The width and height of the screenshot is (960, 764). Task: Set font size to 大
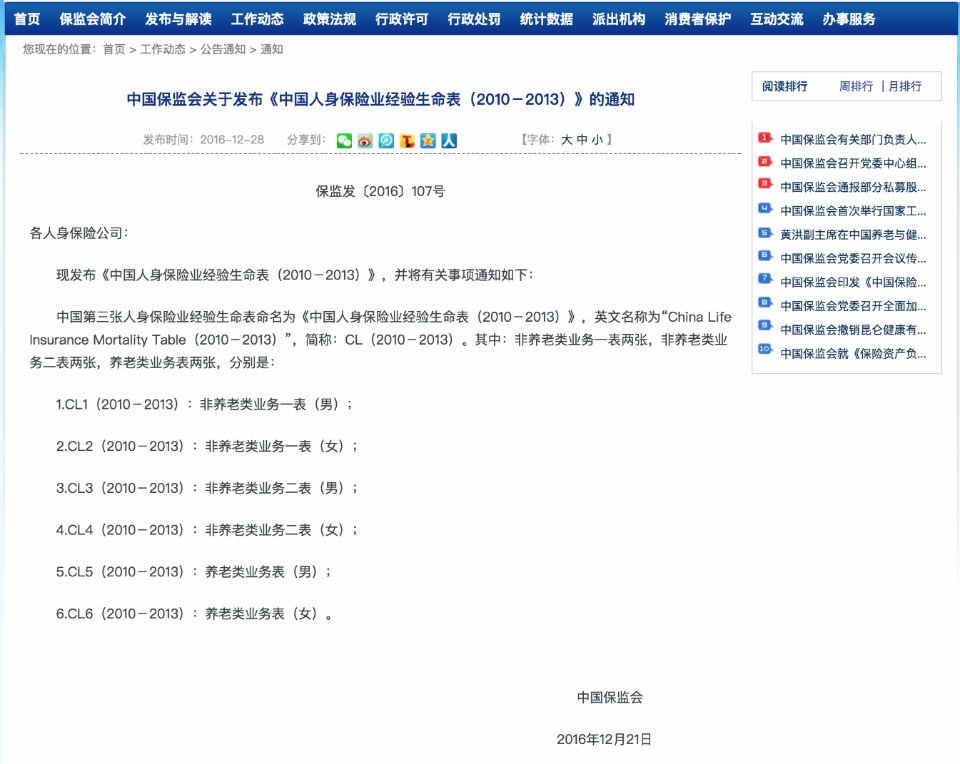567,140
